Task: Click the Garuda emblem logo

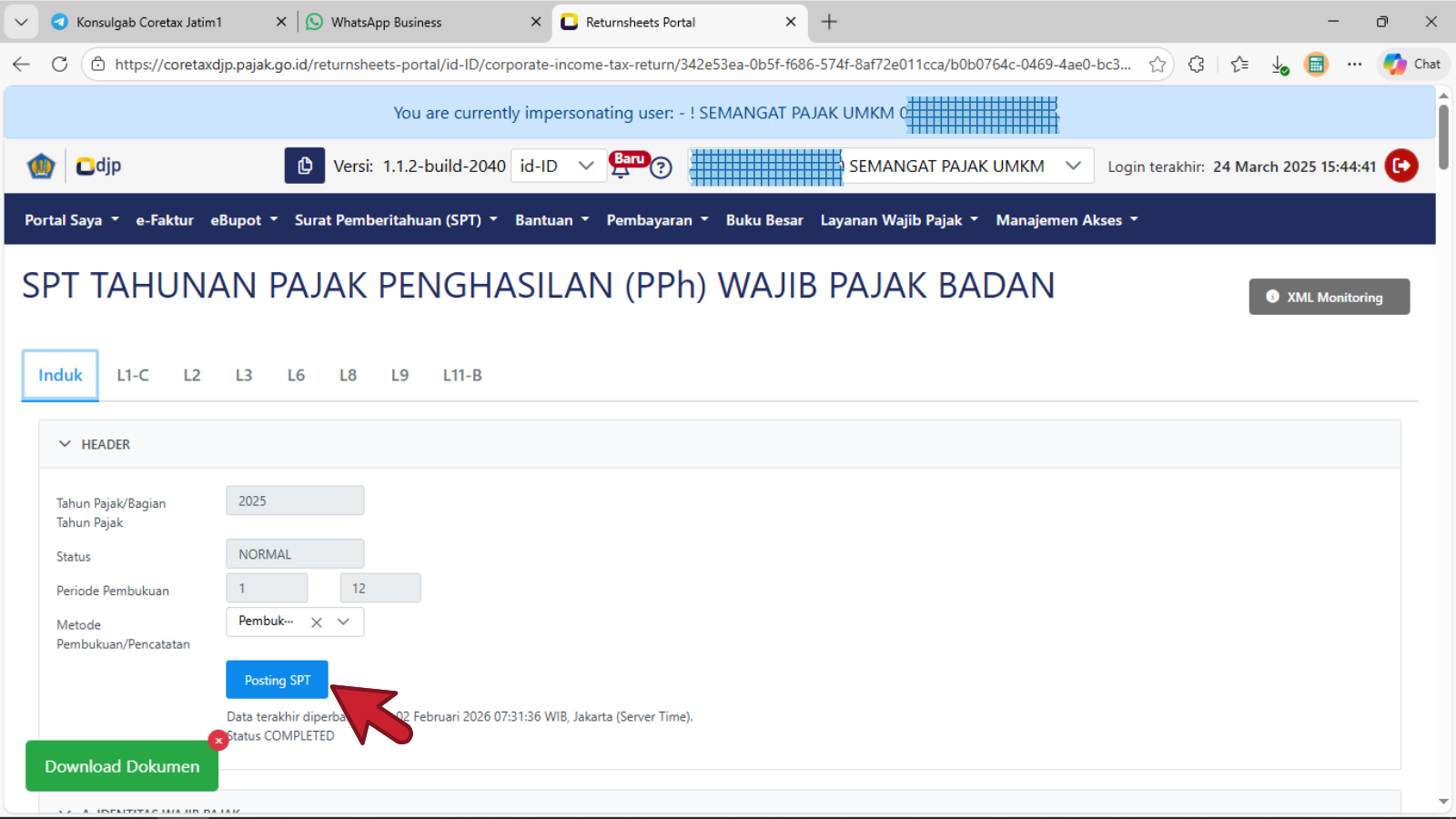Action: [x=41, y=166]
